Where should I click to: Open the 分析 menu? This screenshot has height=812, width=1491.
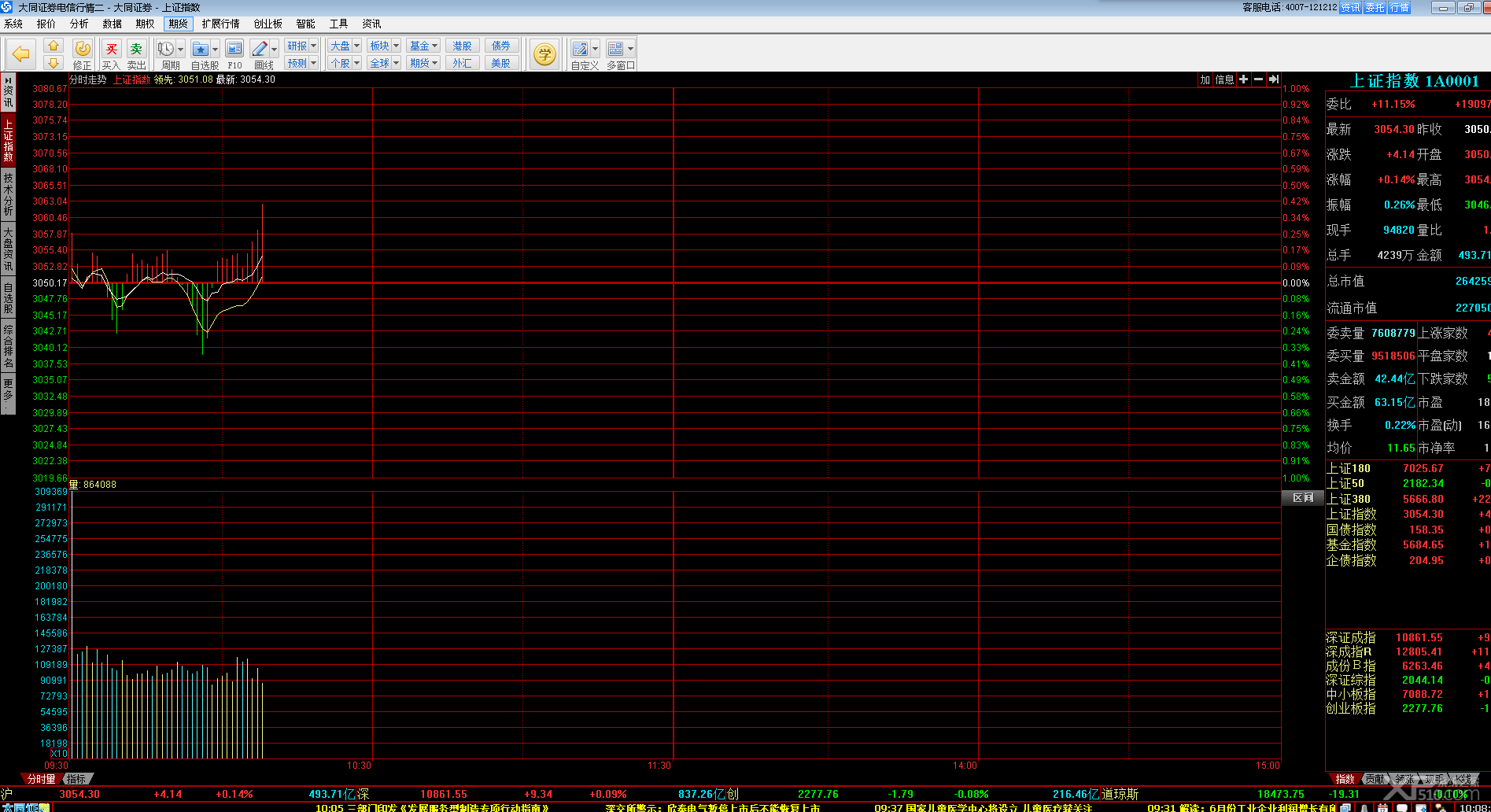(x=79, y=24)
